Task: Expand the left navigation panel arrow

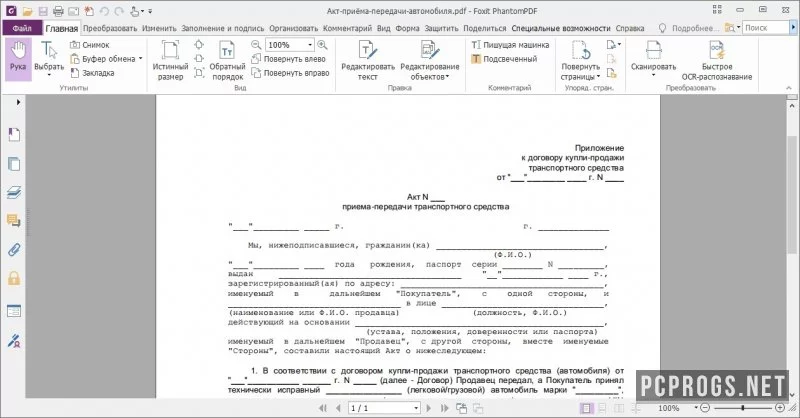Action: pyautogui.click(x=18, y=102)
